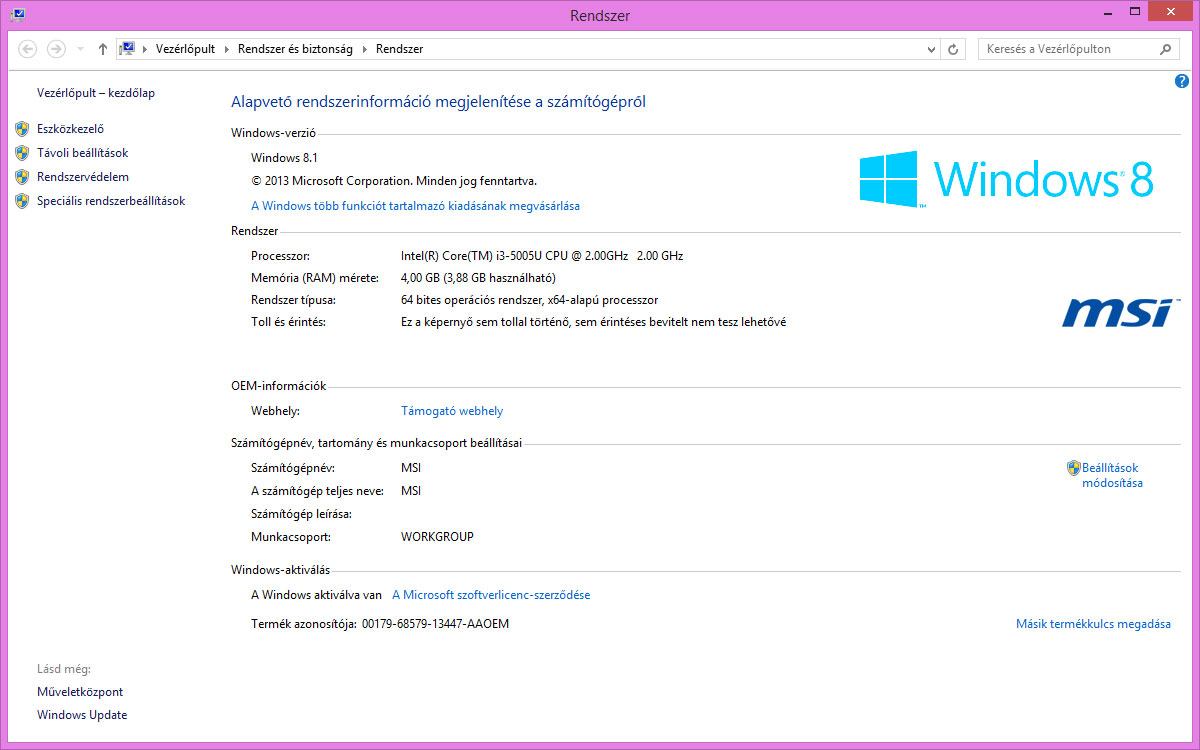Click the system icon in title bar
The image size is (1200, 750).
coord(17,14)
